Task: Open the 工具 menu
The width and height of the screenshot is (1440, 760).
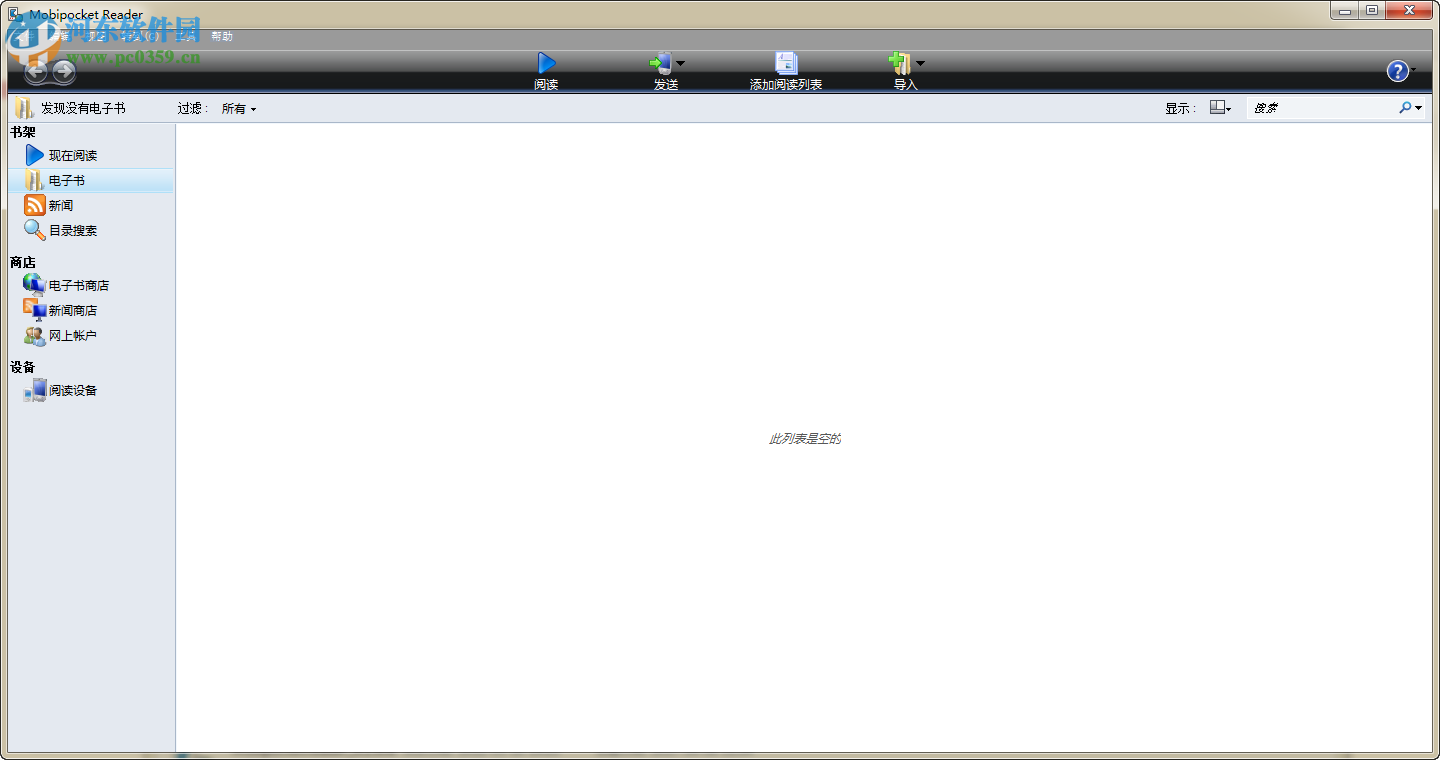Action: pyautogui.click(x=185, y=36)
